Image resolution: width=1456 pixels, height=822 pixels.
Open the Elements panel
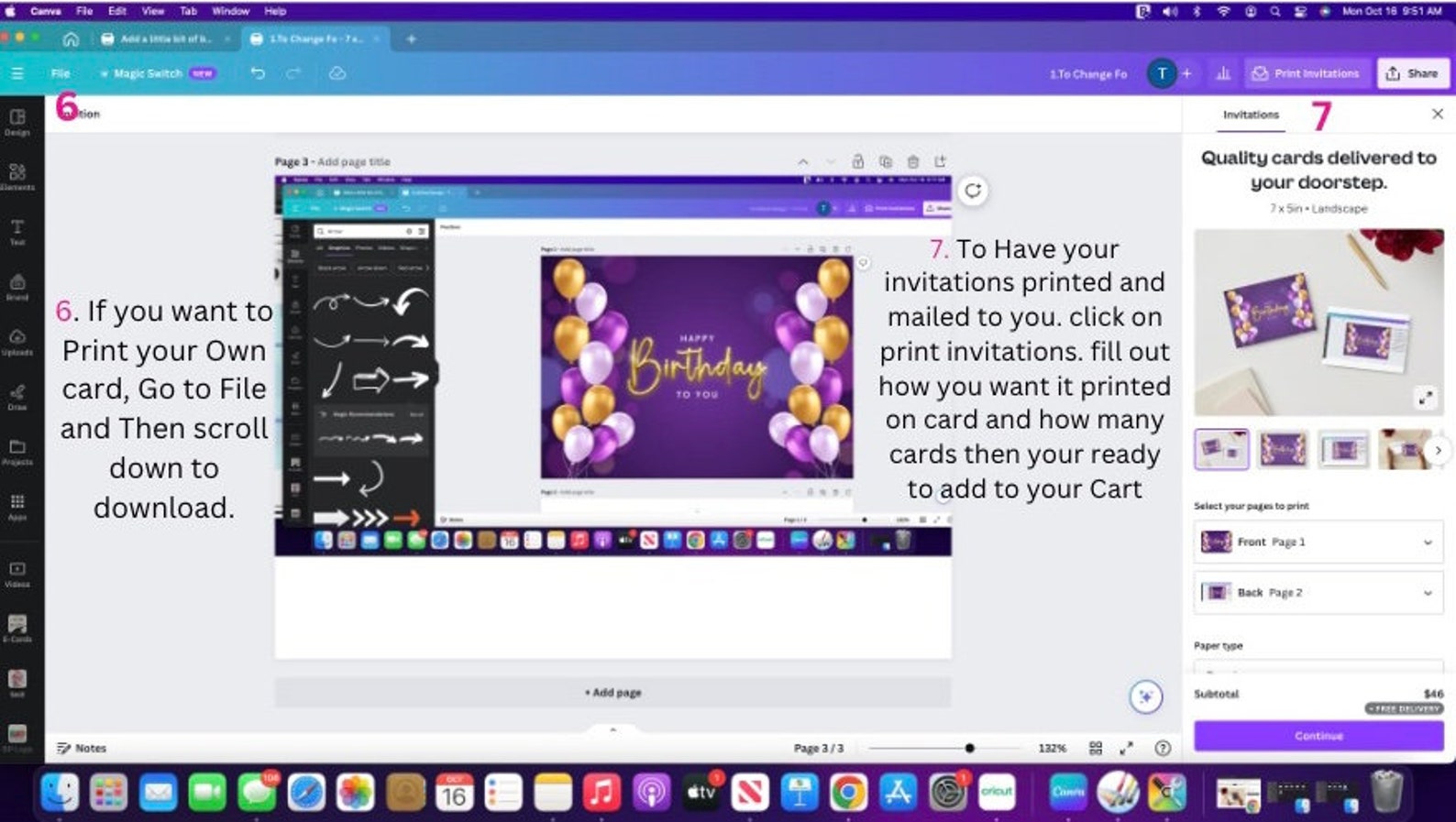pyautogui.click(x=17, y=177)
